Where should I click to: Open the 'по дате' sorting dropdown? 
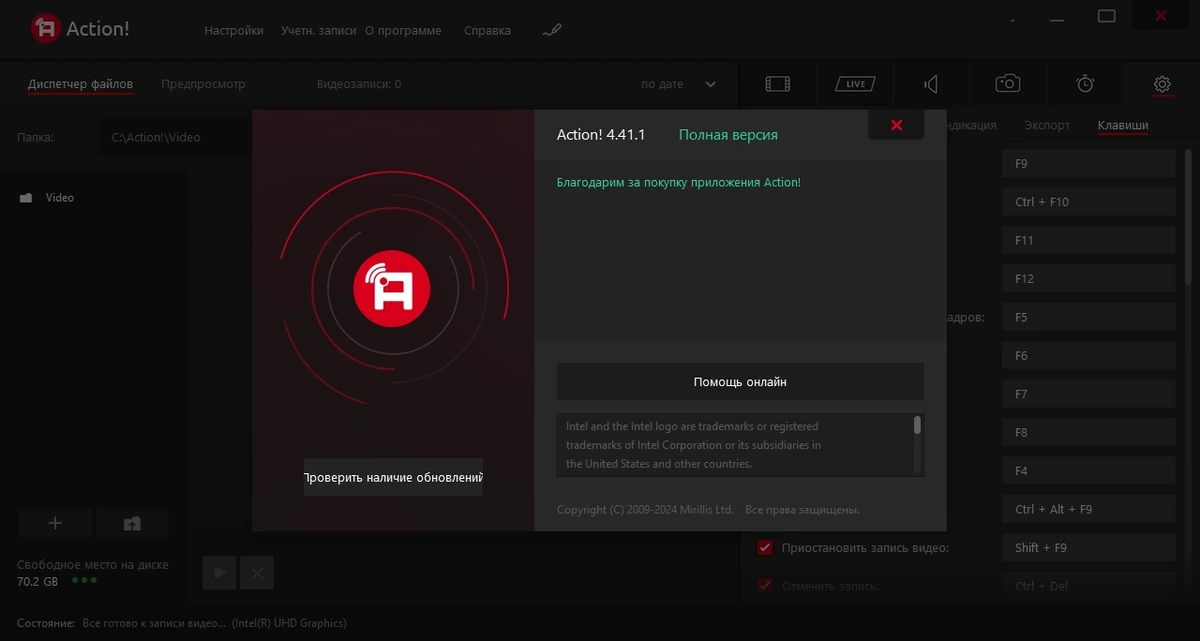(678, 84)
